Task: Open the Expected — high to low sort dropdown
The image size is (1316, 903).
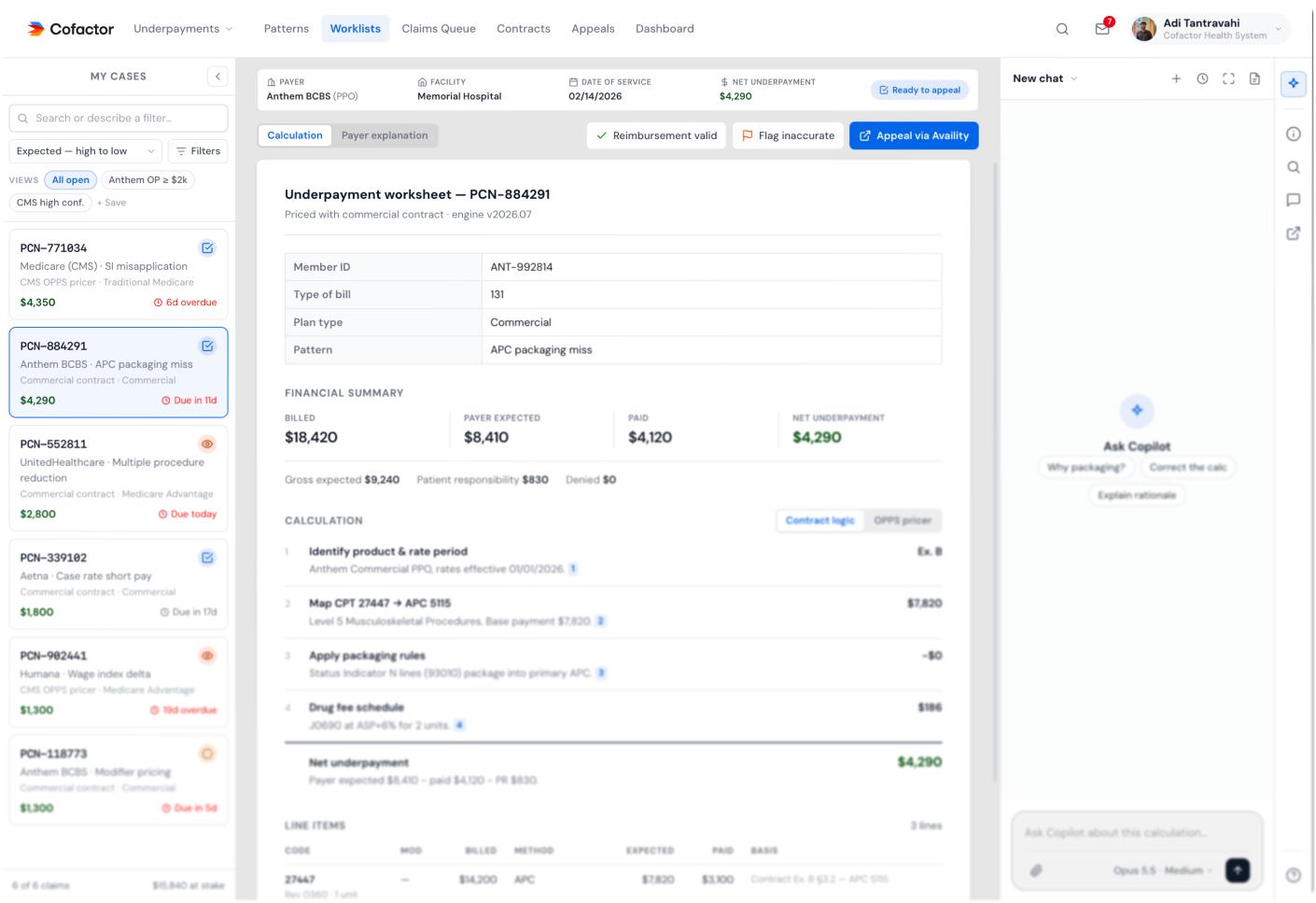Action: point(86,151)
